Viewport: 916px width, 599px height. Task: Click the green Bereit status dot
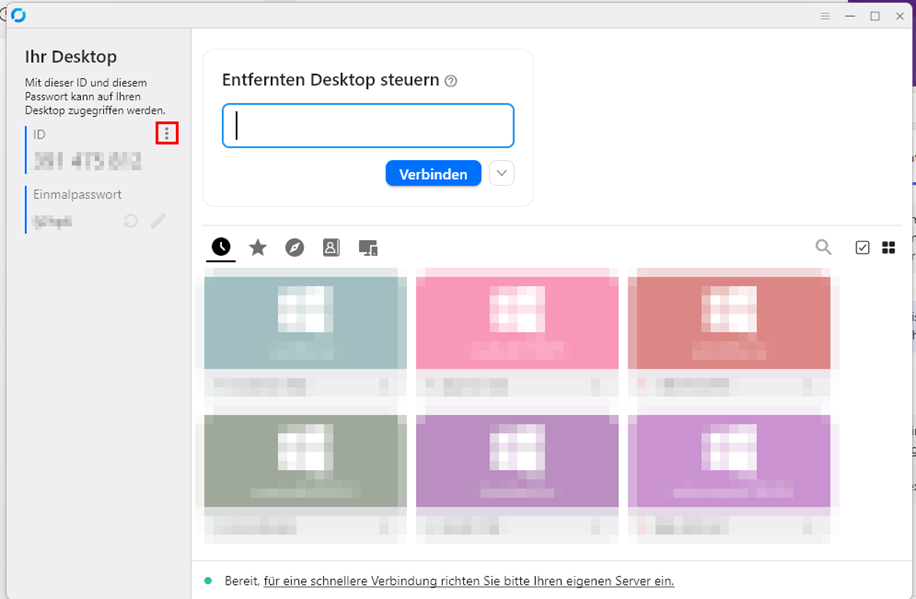coord(208,580)
